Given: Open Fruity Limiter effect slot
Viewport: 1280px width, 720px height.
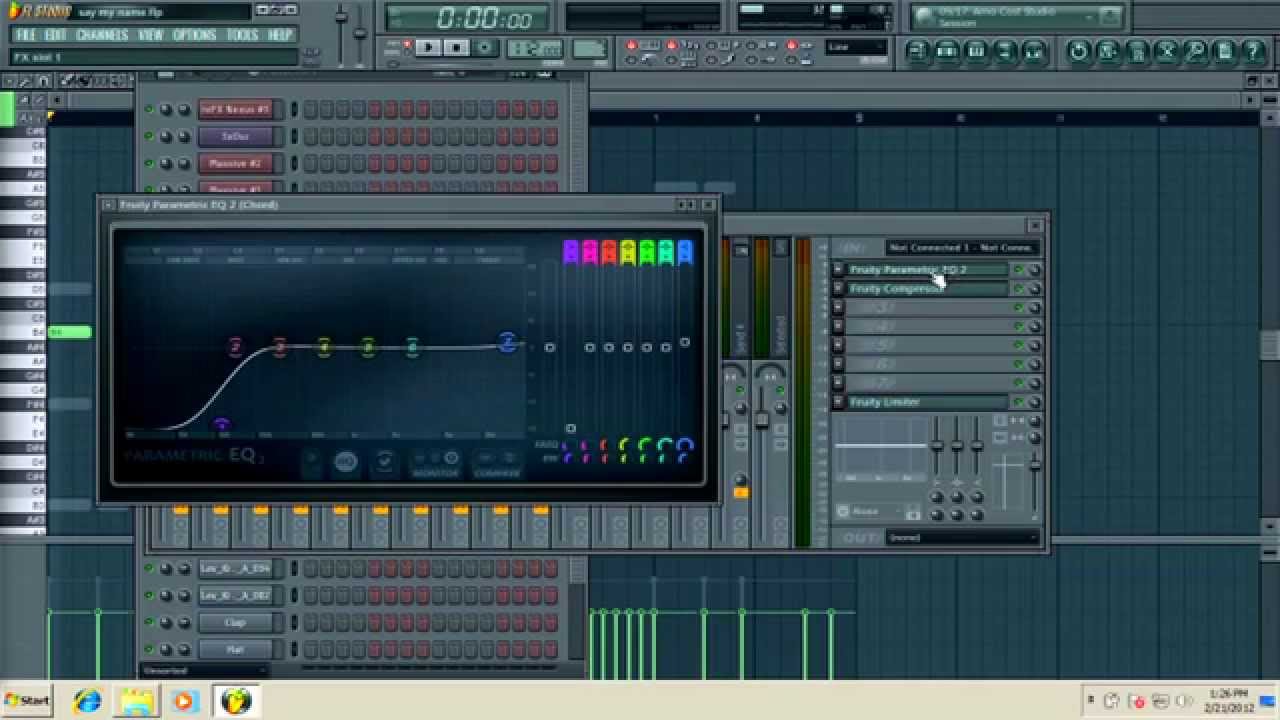Looking at the screenshot, I should (x=927, y=402).
